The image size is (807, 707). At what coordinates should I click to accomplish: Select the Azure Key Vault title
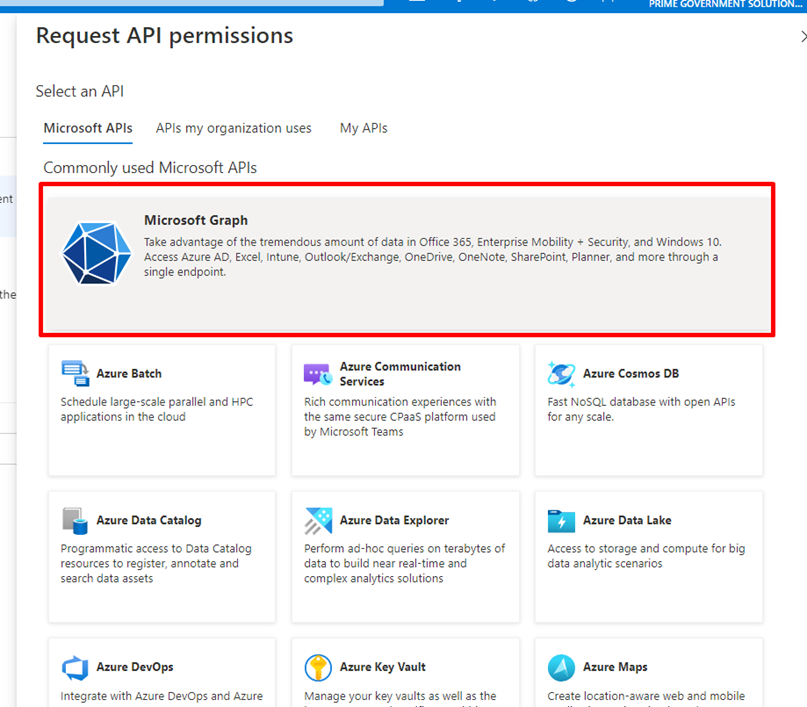[x=382, y=667]
